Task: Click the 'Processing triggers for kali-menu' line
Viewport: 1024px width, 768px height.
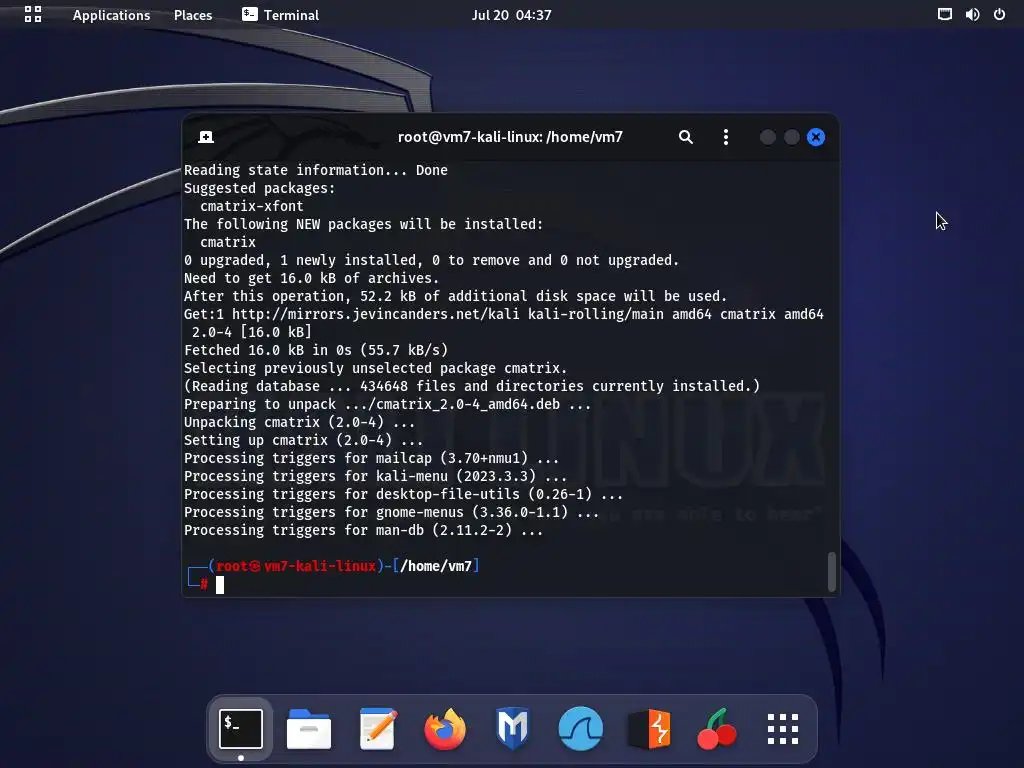Action: click(x=376, y=476)
